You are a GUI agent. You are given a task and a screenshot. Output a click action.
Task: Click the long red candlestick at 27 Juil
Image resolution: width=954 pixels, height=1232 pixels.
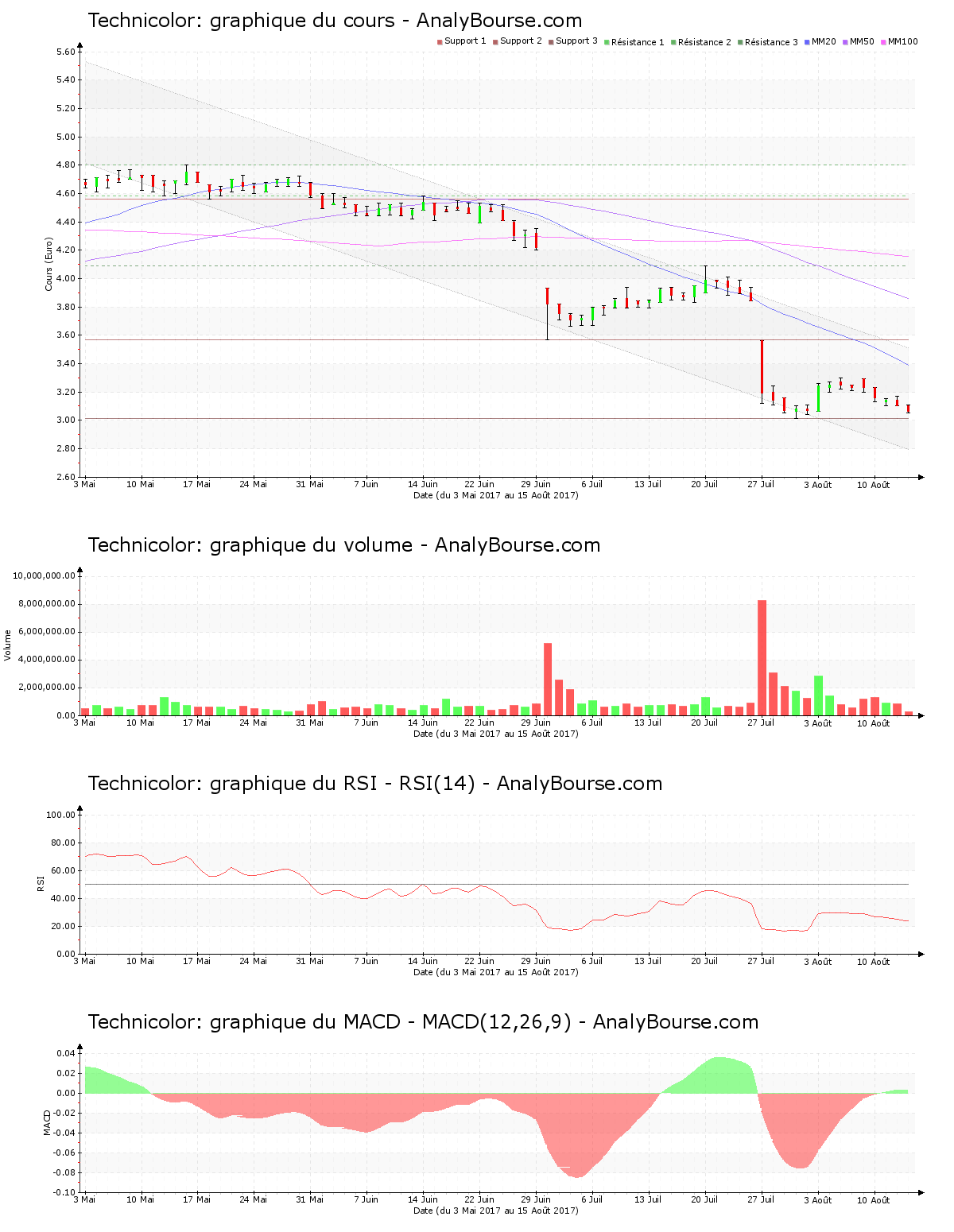click(x=762, y=367)
